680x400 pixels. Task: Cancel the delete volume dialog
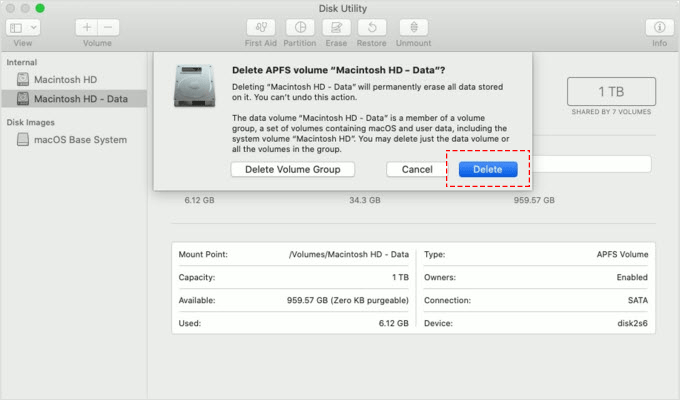[417, 169]
